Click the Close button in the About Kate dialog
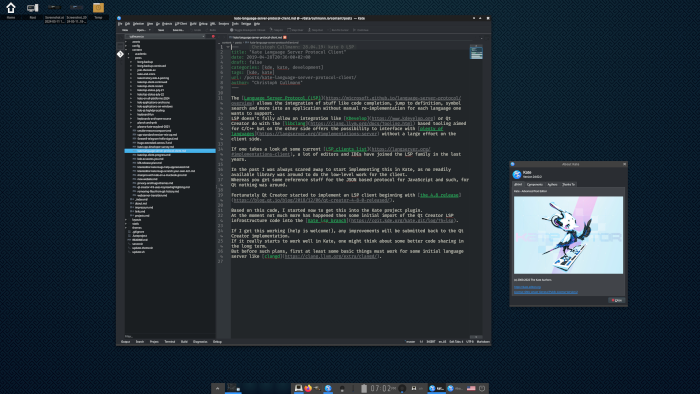The width and height of the screenshot is (700, 394). coord(617,300)
